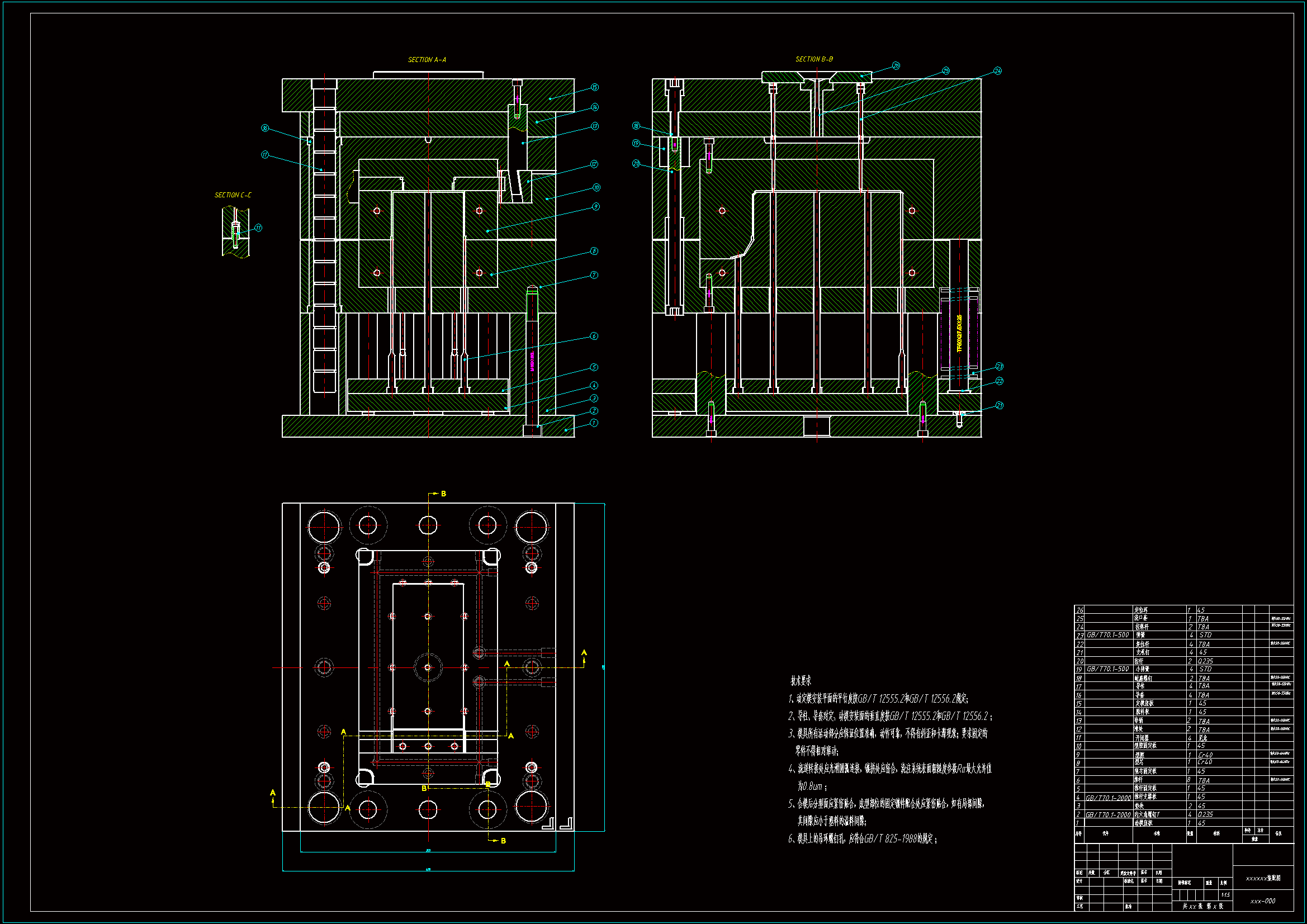Viewport: 1307px width, 924px height.
Task: Select part balloon number 17
Action: click(x=265, y=155)
